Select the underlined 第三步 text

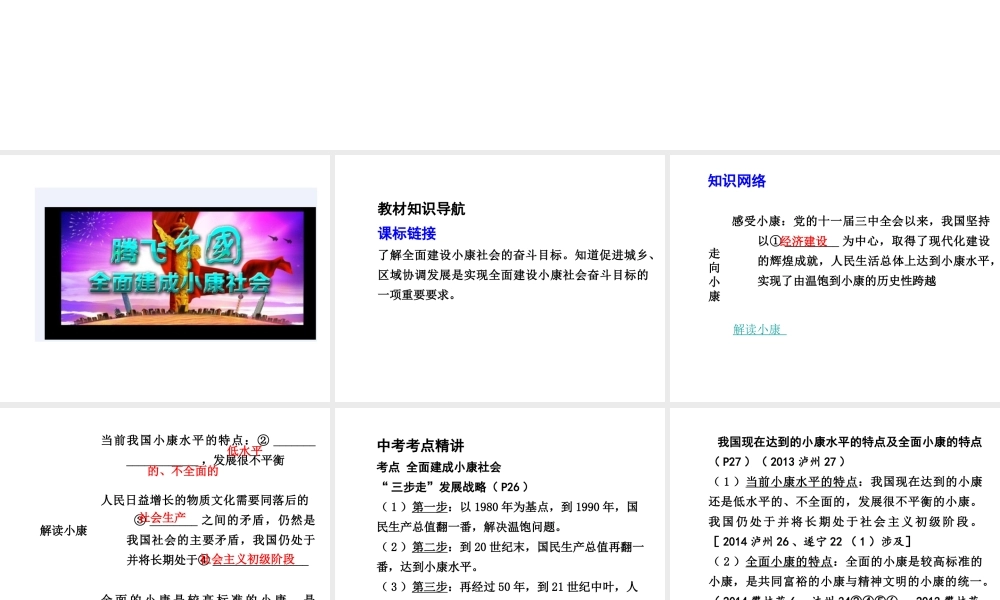coord(430,587)
